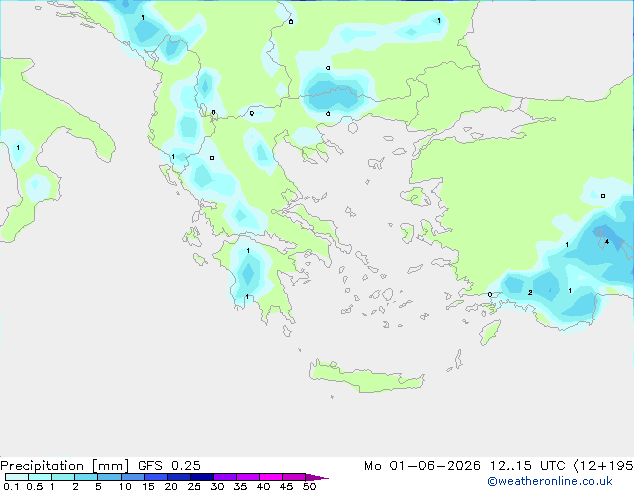Click the '0.1' legend scale label
Screen dimensions: 634x490
pos(11,486)
